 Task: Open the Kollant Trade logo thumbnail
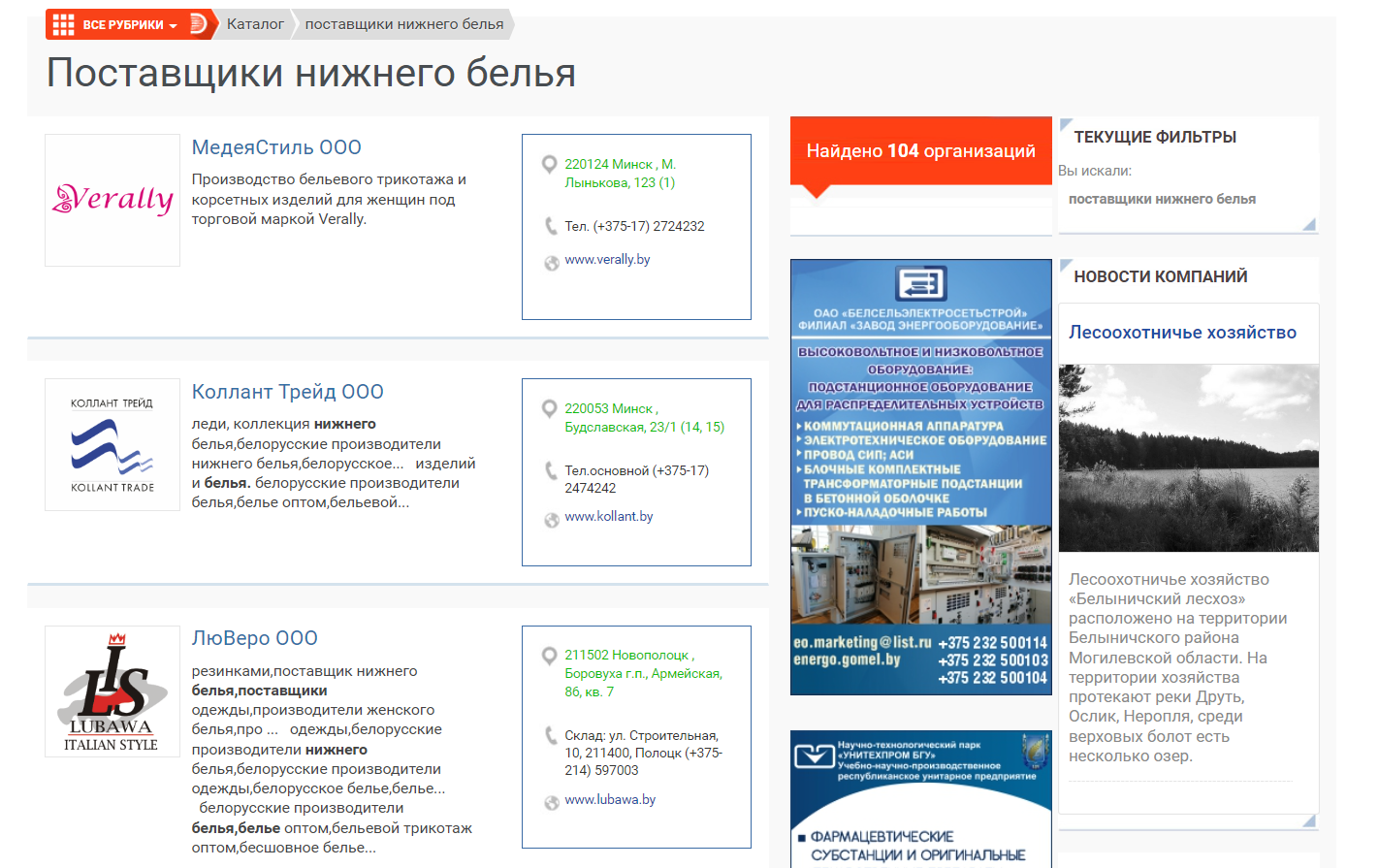click(112, 444)
